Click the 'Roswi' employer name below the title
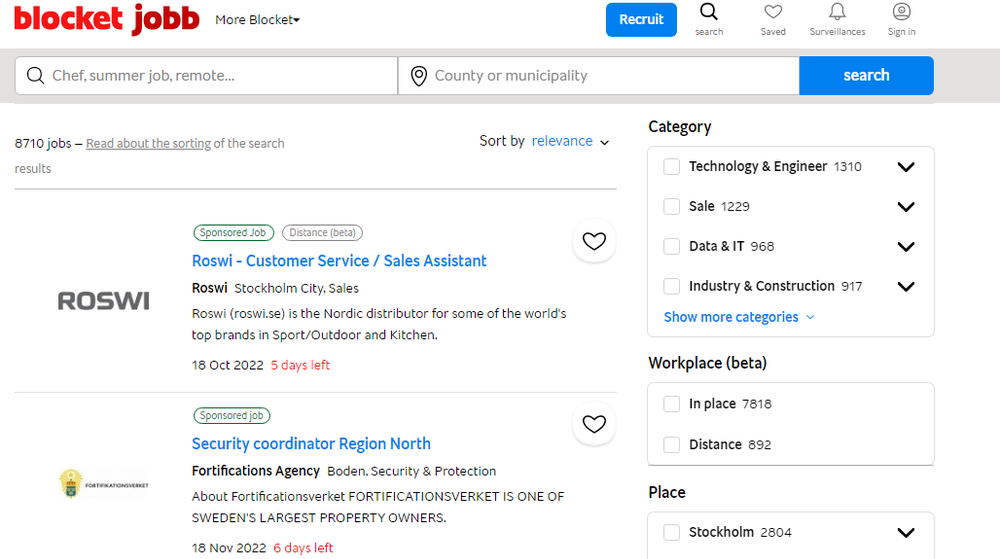1000x559 pixels. 209,288
